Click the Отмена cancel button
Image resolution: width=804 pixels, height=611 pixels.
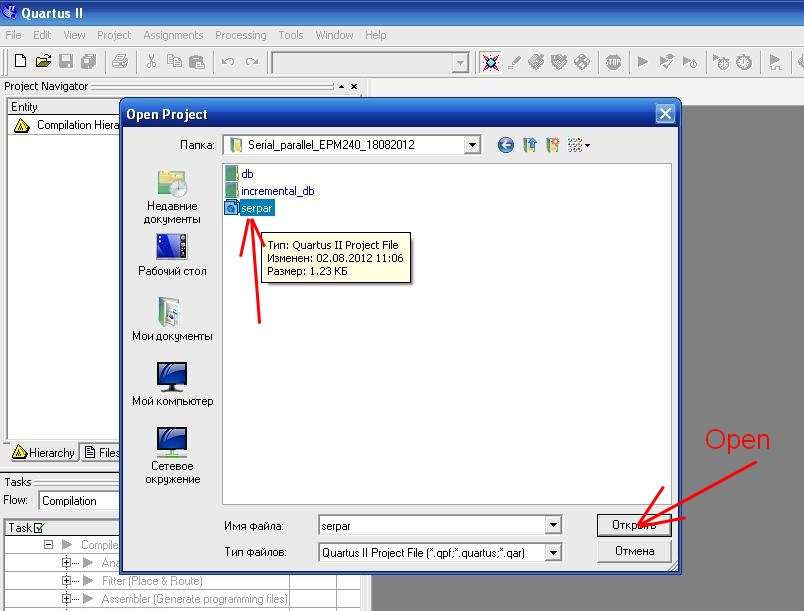pyautogui.click(x=634, y=552)
